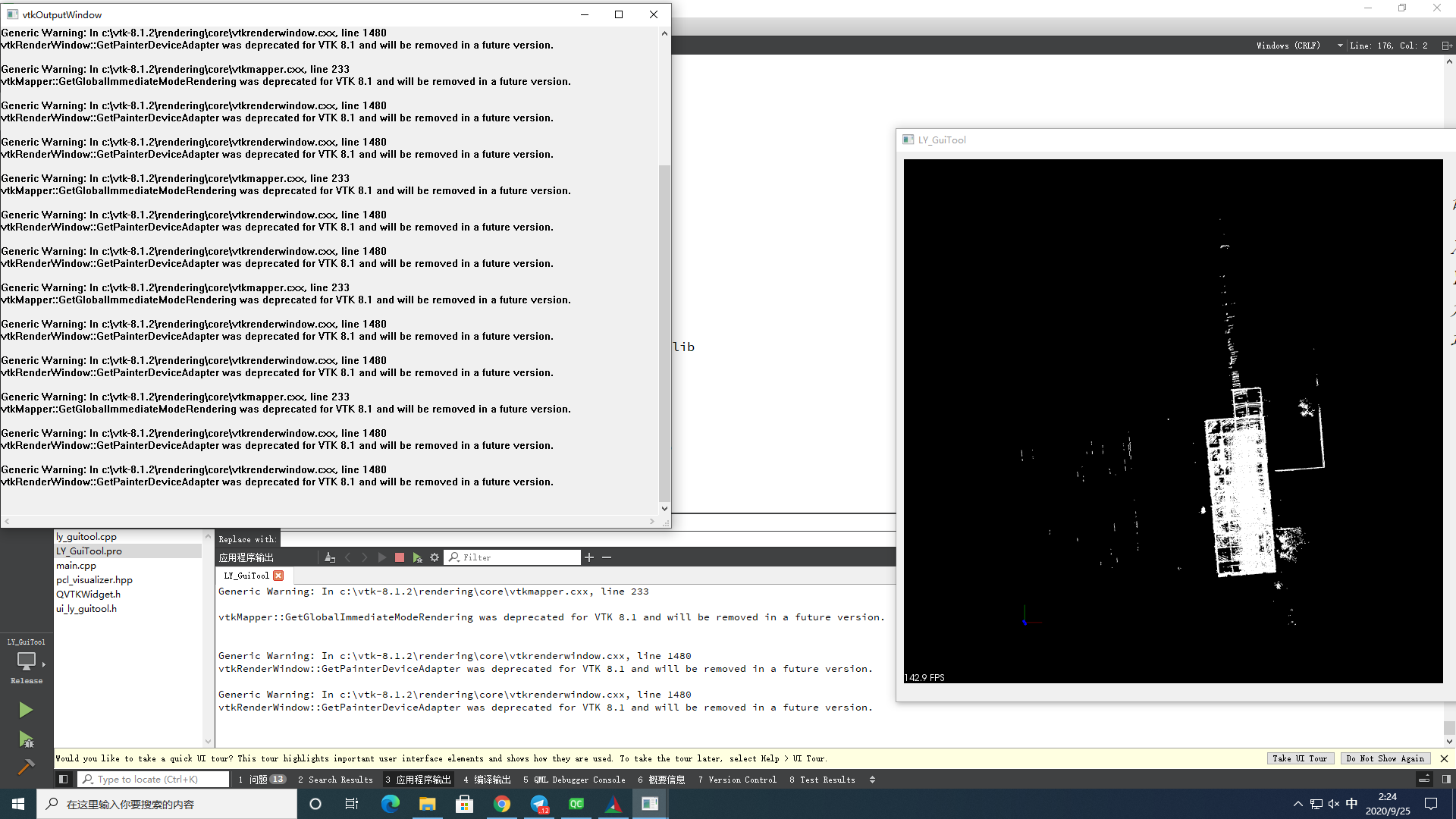Toggle the left sidebar visibility
Image resolution: width=1456 pixels, height=819 pixels.
[x=63, y=779]
